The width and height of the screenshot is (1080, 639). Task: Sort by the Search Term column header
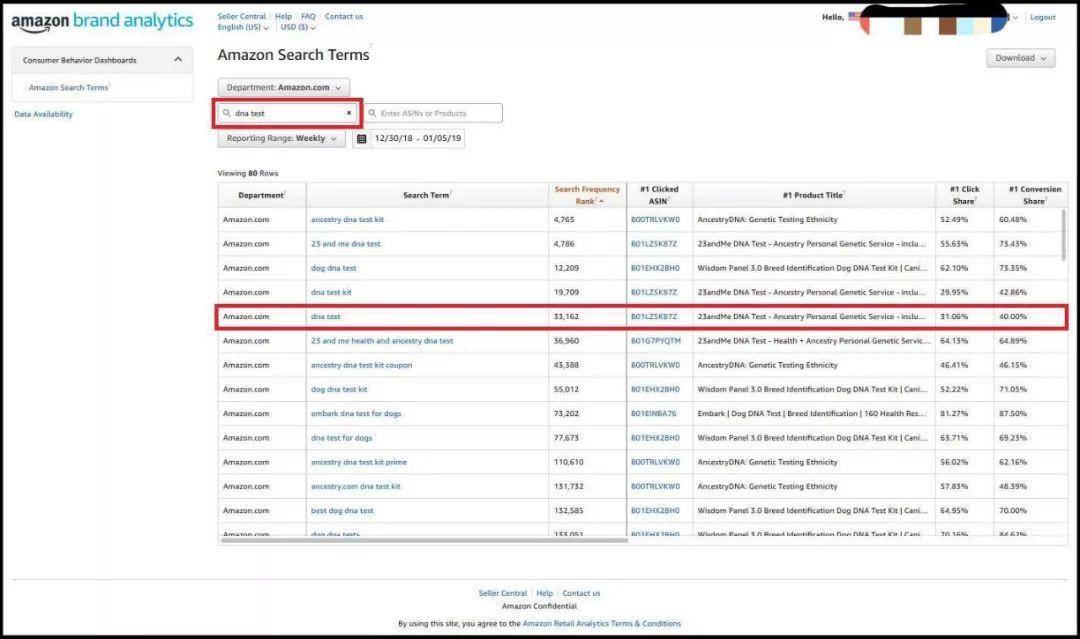(427, 195)
